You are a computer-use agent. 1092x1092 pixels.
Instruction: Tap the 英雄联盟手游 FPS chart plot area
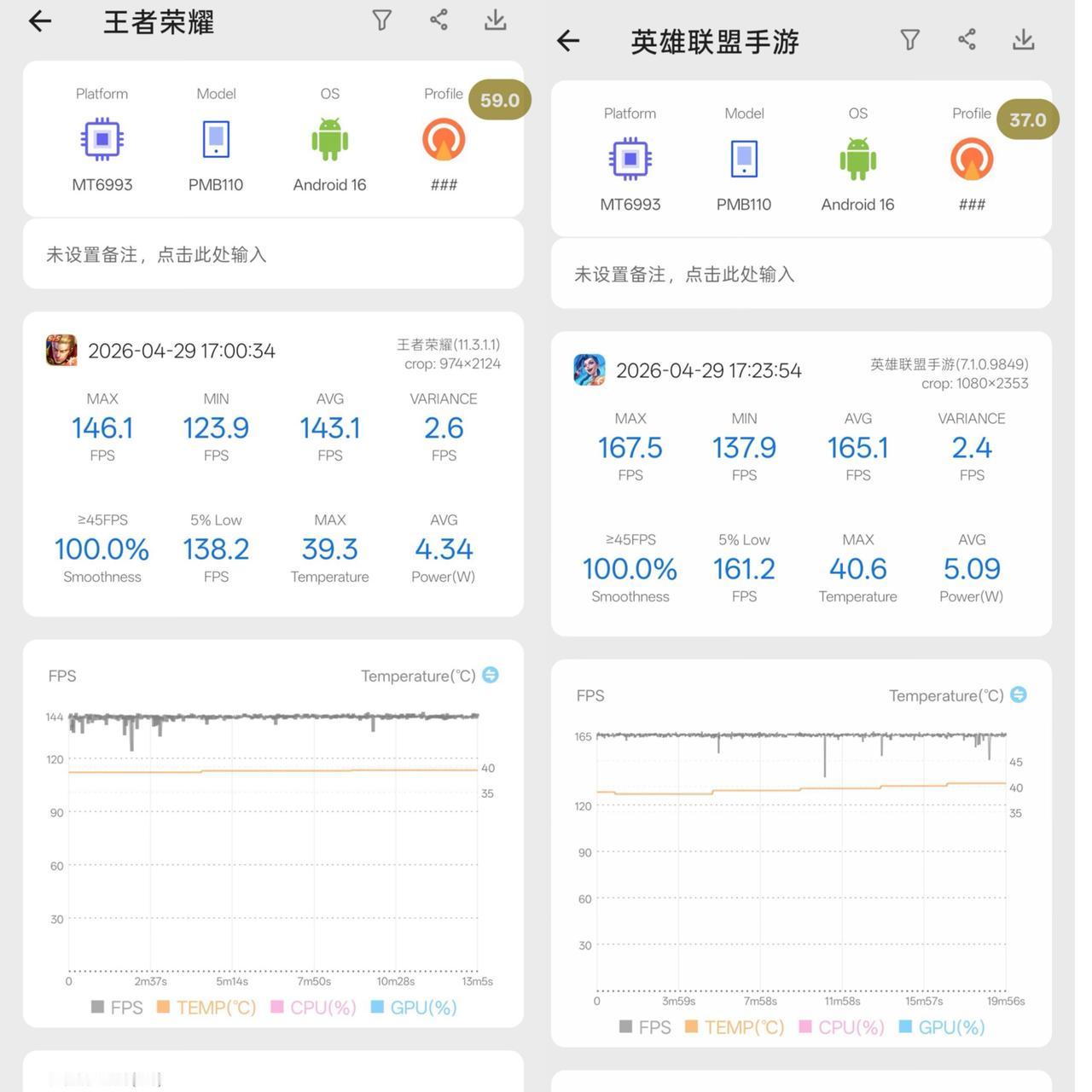tap(801, 860)
